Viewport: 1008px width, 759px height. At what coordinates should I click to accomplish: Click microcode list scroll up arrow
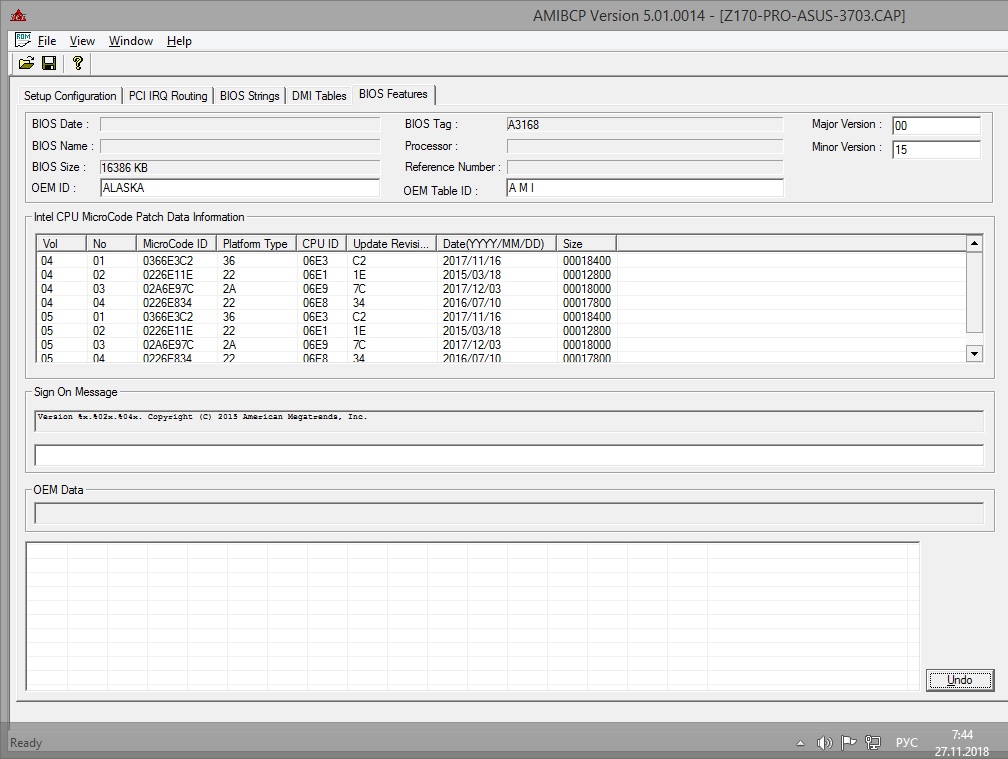pos(975,244)
